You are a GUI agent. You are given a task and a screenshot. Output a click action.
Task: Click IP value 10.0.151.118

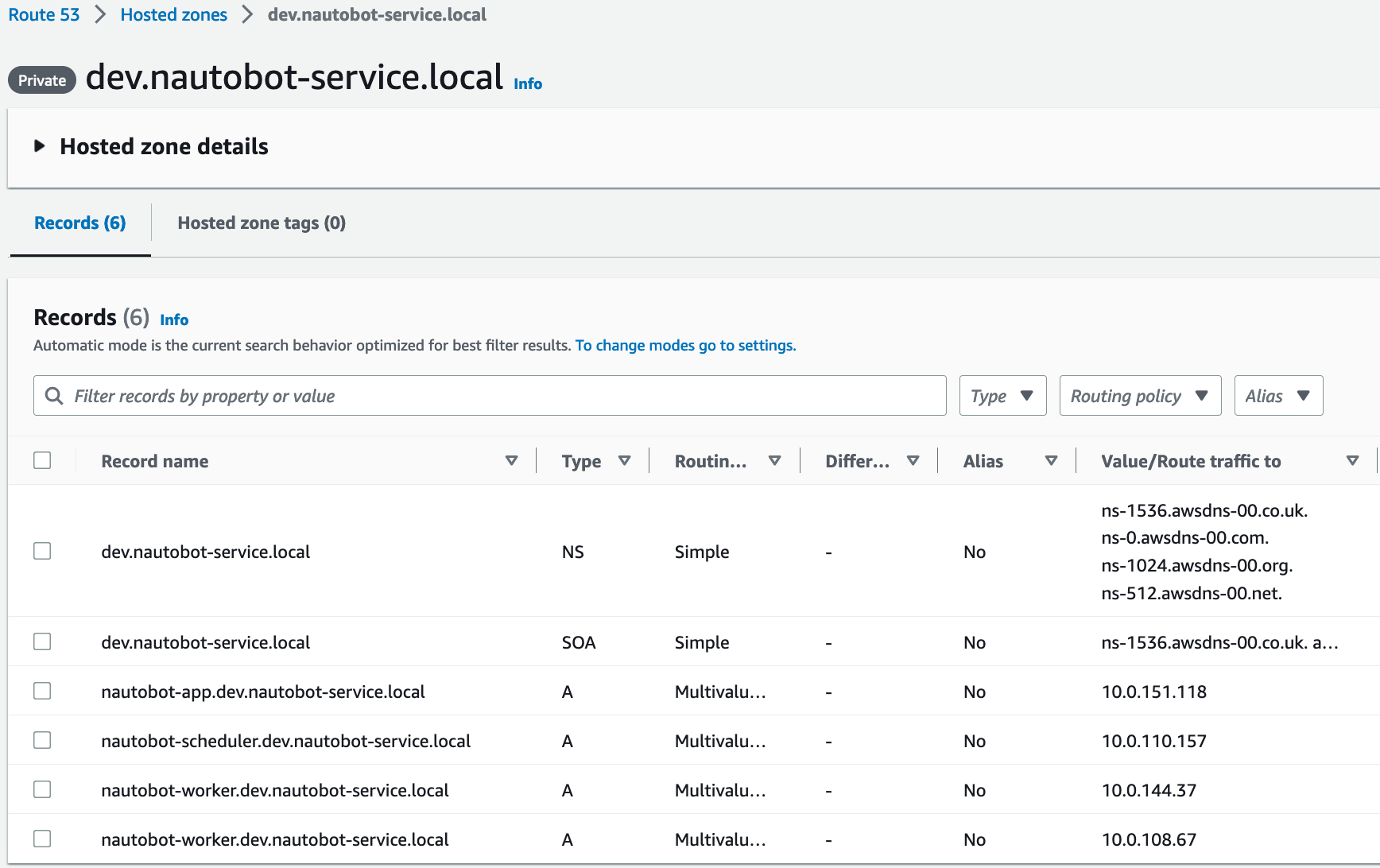coord(1154,692)
